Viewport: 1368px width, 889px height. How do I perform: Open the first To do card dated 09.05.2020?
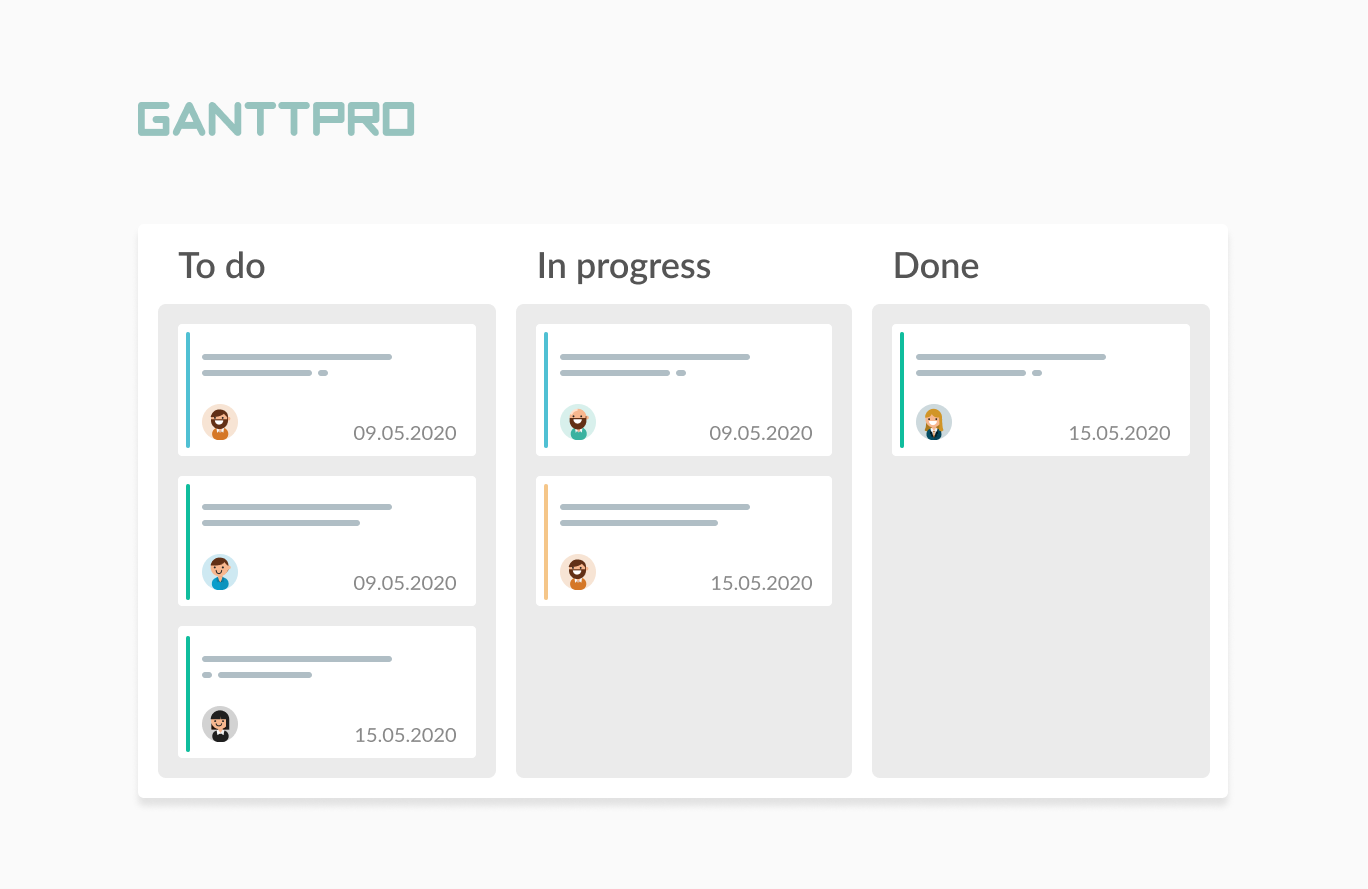(327, 390)
